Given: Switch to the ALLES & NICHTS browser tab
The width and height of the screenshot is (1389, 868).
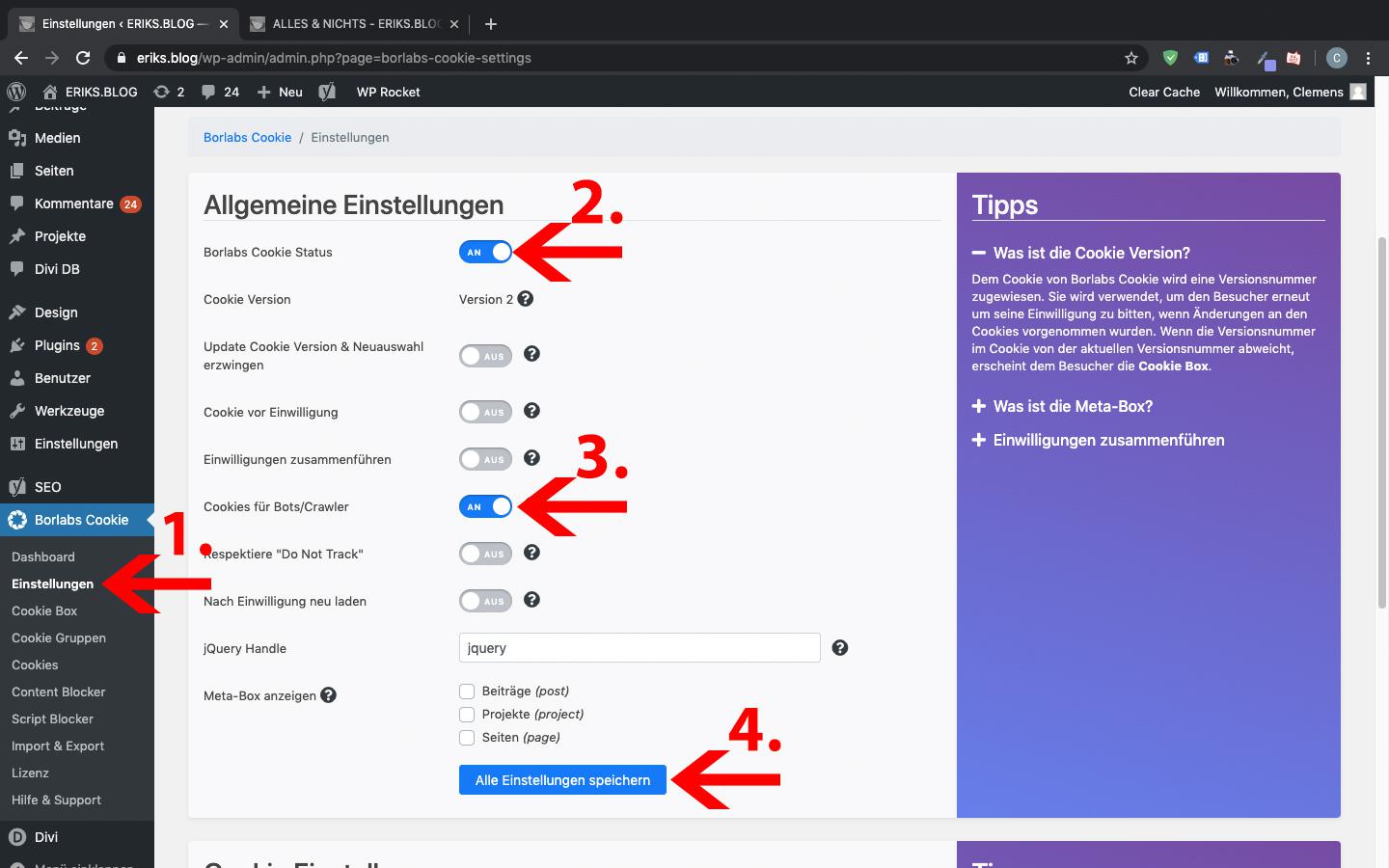Looking at the screenshot, I should (x=352, y=23).
